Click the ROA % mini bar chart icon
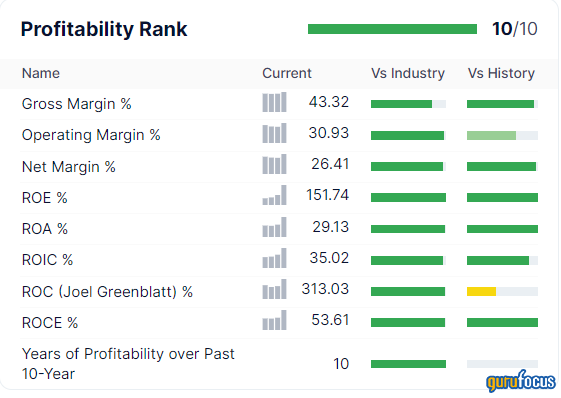The image size is (561, 398). point(274,227)
